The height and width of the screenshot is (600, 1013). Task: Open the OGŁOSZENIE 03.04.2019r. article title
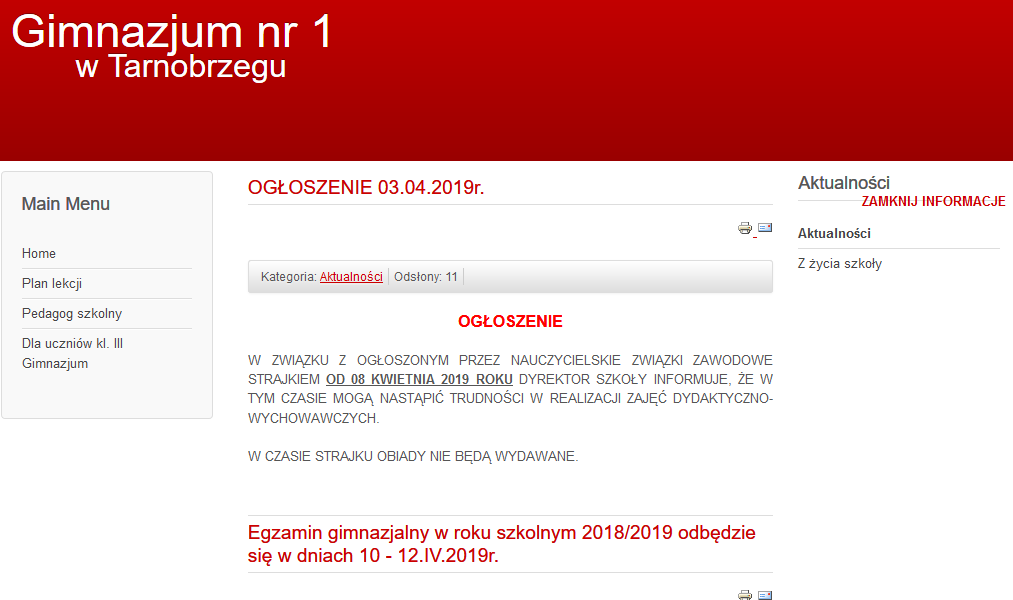point(366,188)
